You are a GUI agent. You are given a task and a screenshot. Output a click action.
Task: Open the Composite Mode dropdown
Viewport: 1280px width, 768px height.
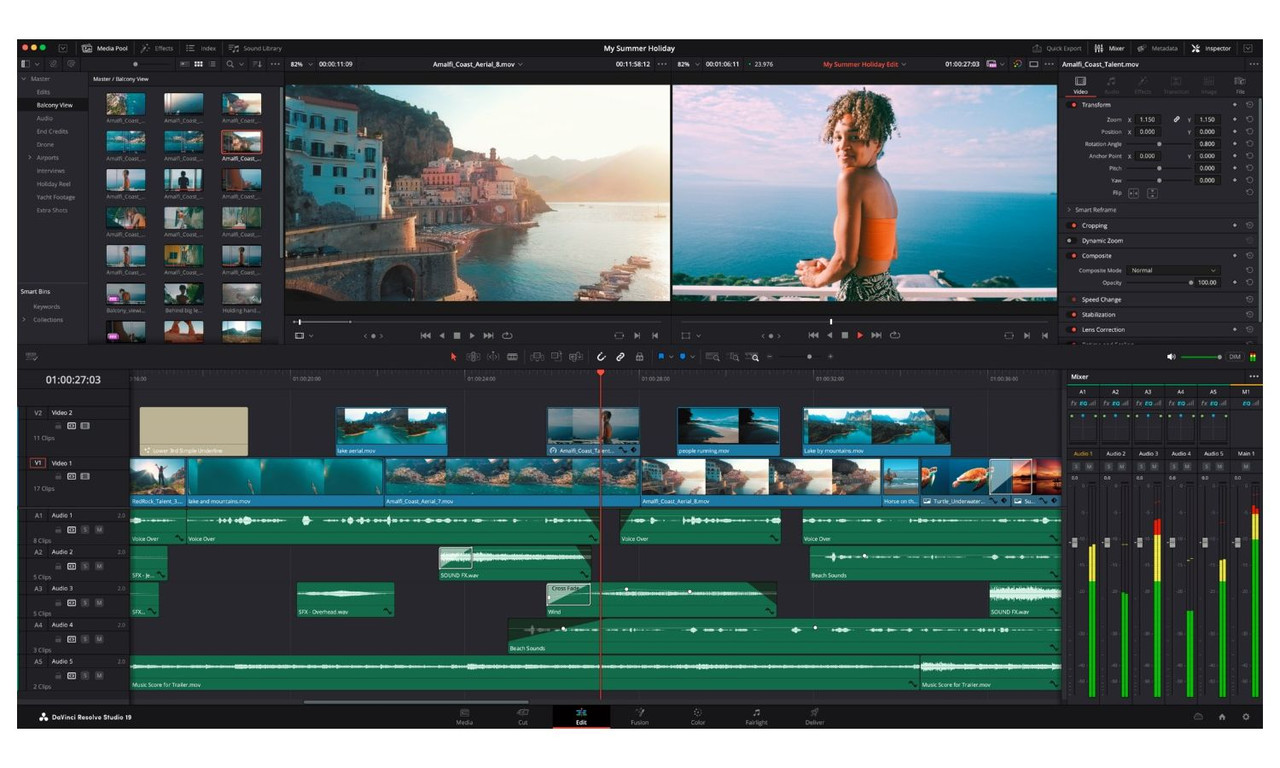point(1173,270)
